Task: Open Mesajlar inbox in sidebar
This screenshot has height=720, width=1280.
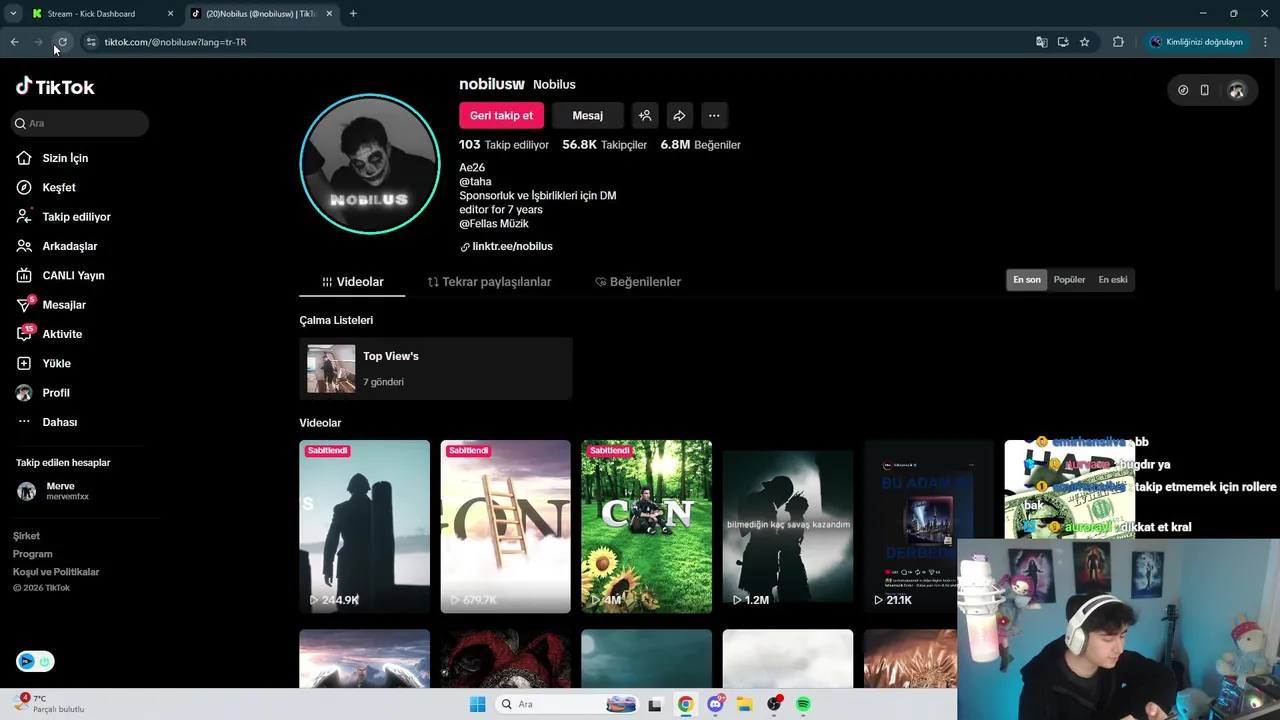Action: click(51, 305)
